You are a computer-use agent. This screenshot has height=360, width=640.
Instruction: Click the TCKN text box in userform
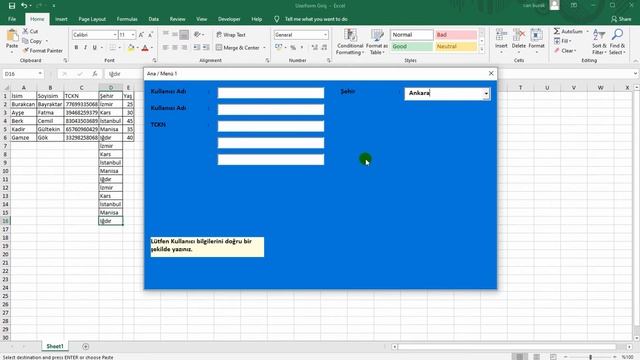(271, 126)
